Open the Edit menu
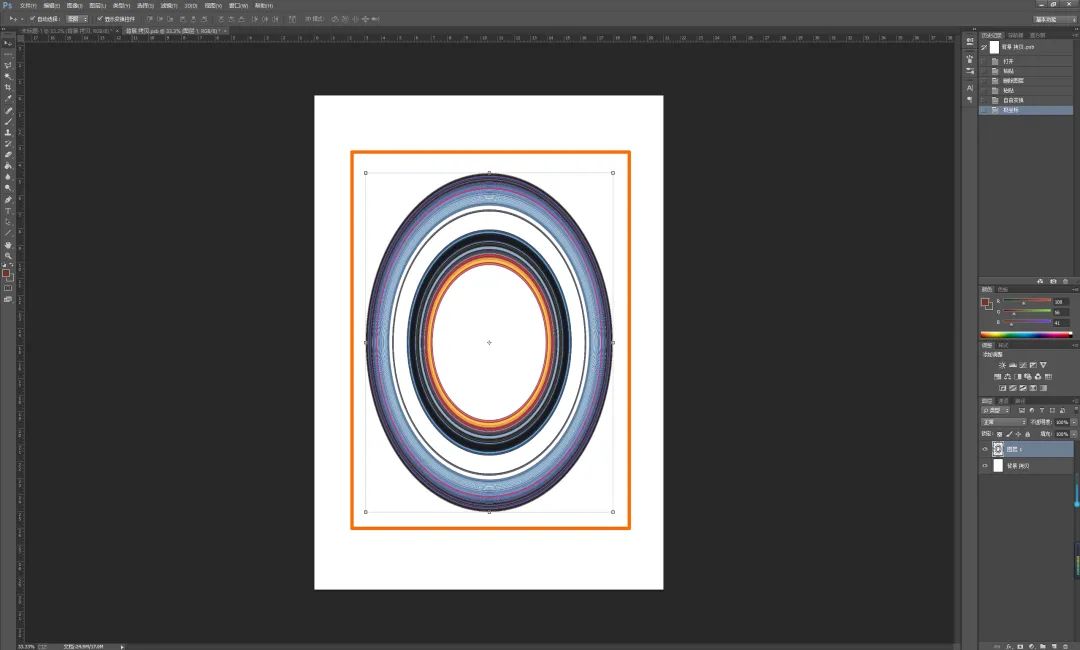The image size is (1080, 650). 52,6
